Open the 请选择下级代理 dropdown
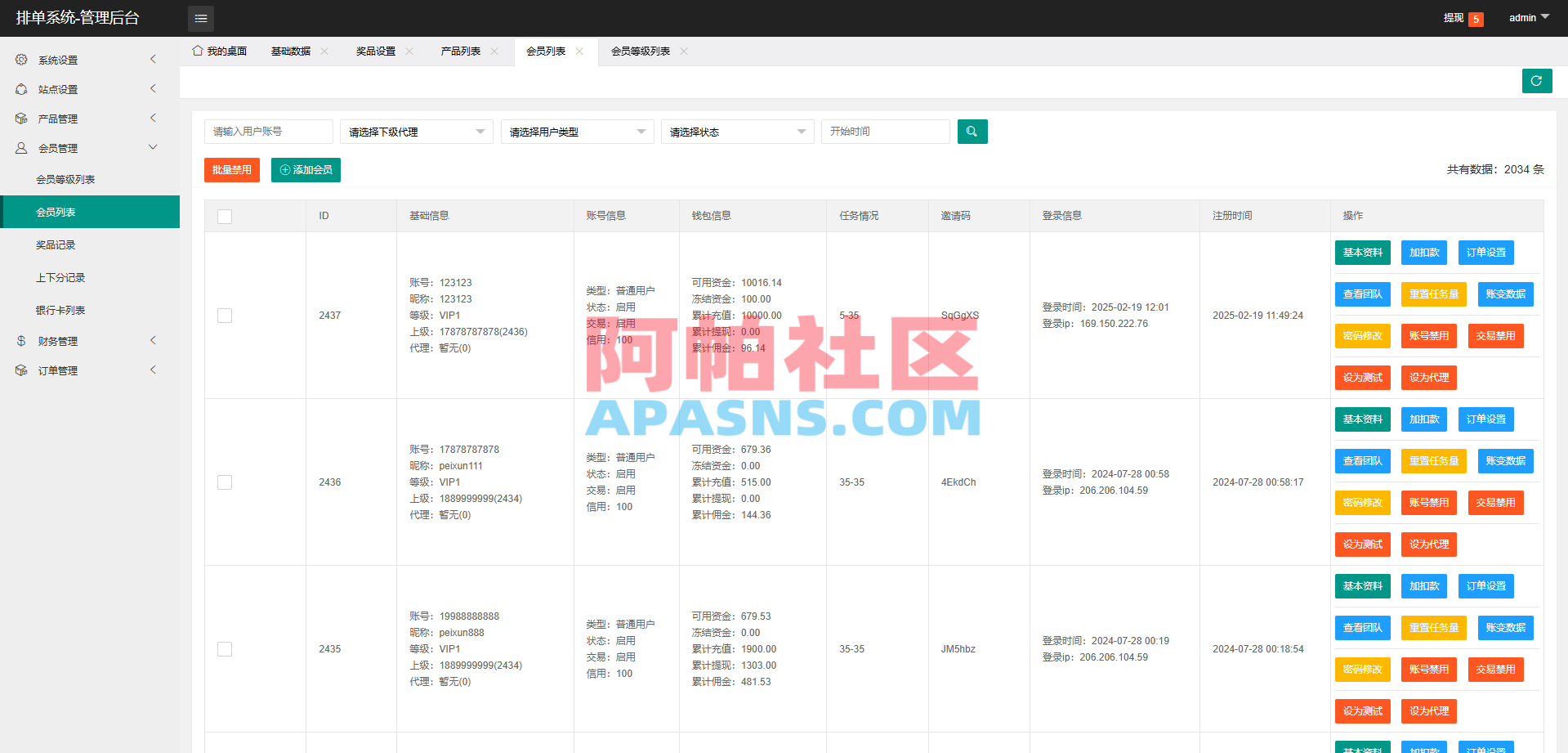The height and width of the screenshot is (753, 1568). 416,131
